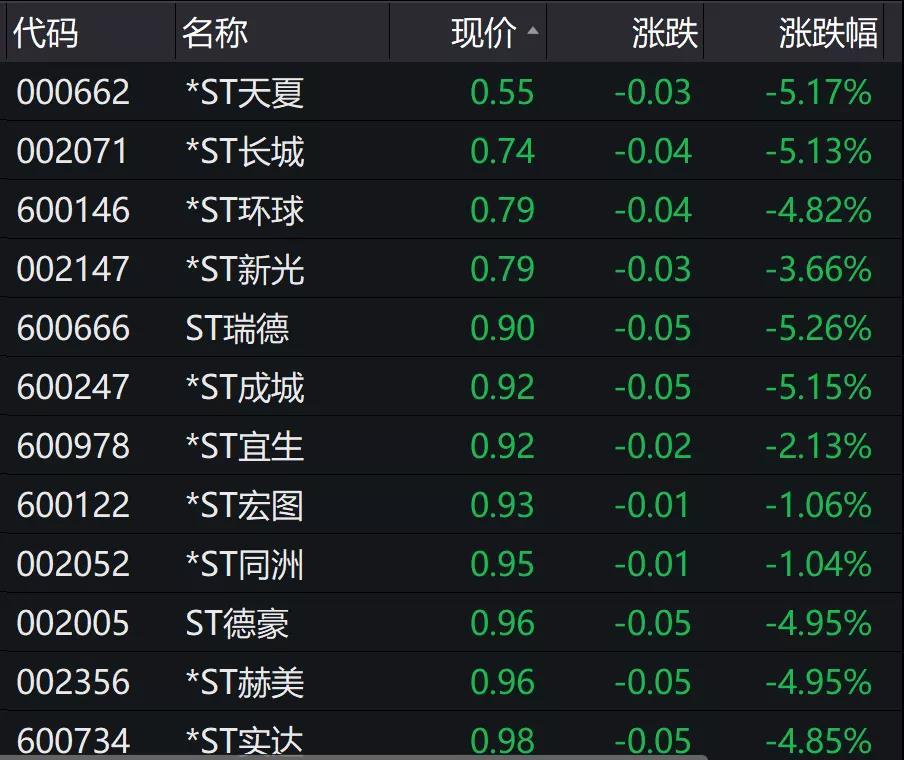Click the 0.55 price of *ST天夏
The width and height of the screenshot is (904, 760).
click(x=502, y=93)
